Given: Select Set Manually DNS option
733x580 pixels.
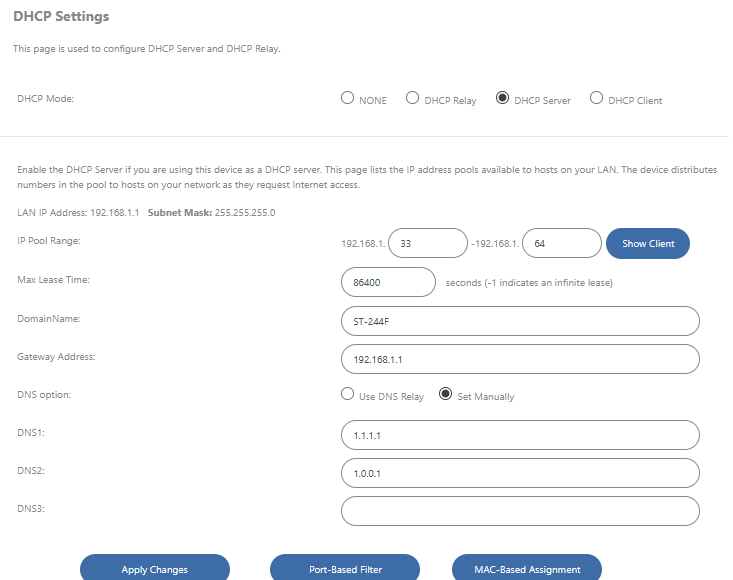Looking at the screenshot, I should pyautogui.click(x=446, y=395).
